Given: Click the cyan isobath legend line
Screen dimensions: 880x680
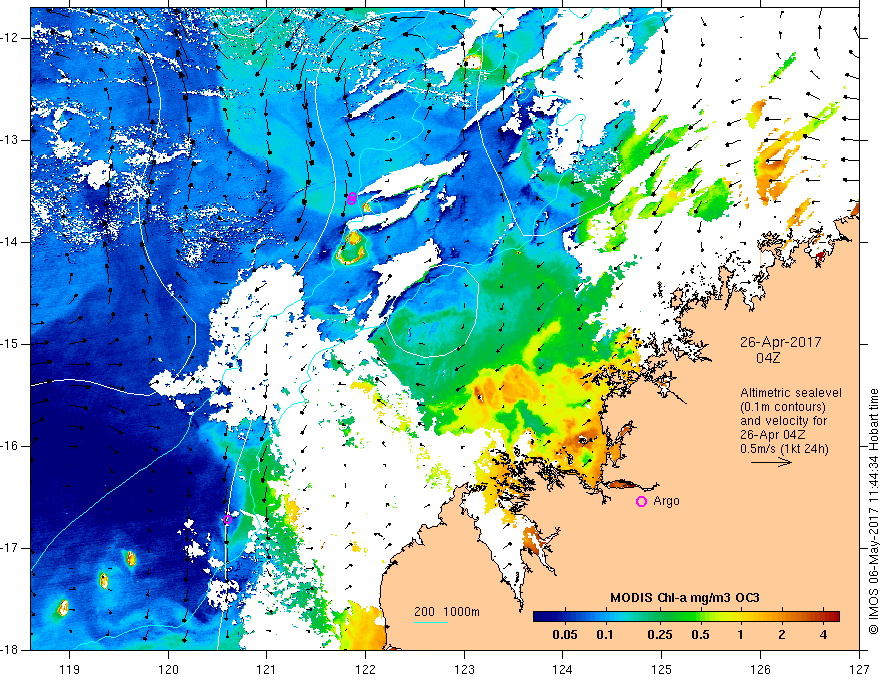Looking at the screenshot, I should 430,622.
